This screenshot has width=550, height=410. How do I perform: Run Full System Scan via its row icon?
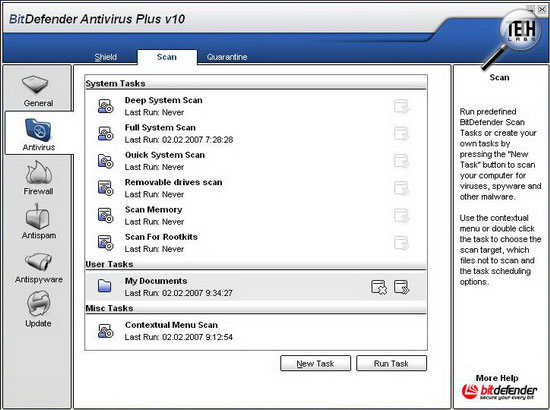pyautogui.click(x=401, y=134)
